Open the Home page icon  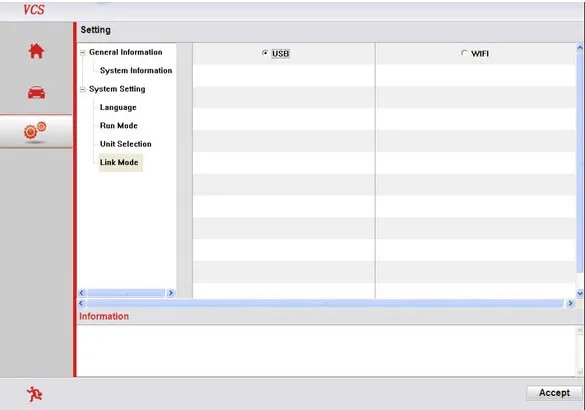[x=36, y=51]
